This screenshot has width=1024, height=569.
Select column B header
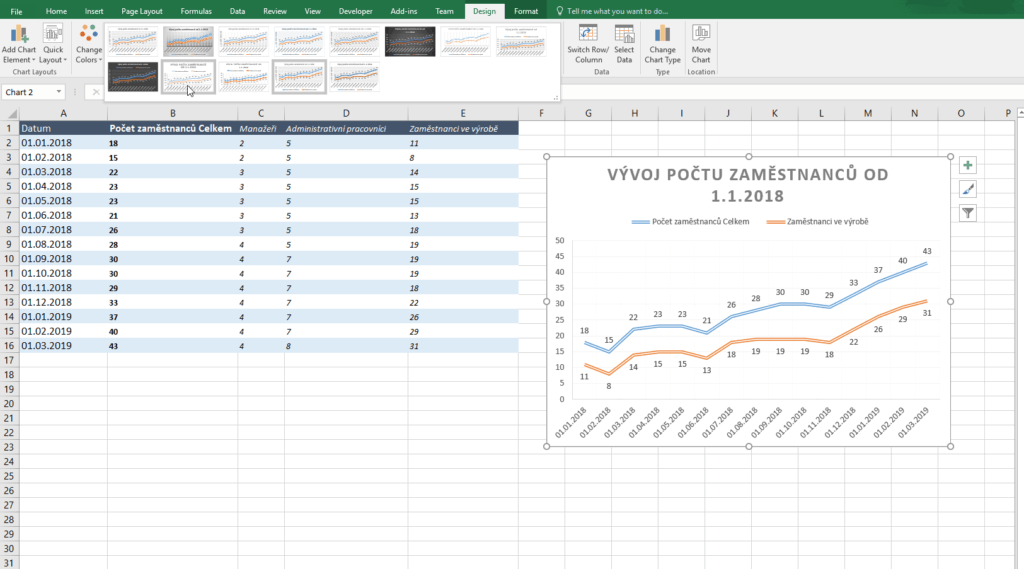point(172,113)
